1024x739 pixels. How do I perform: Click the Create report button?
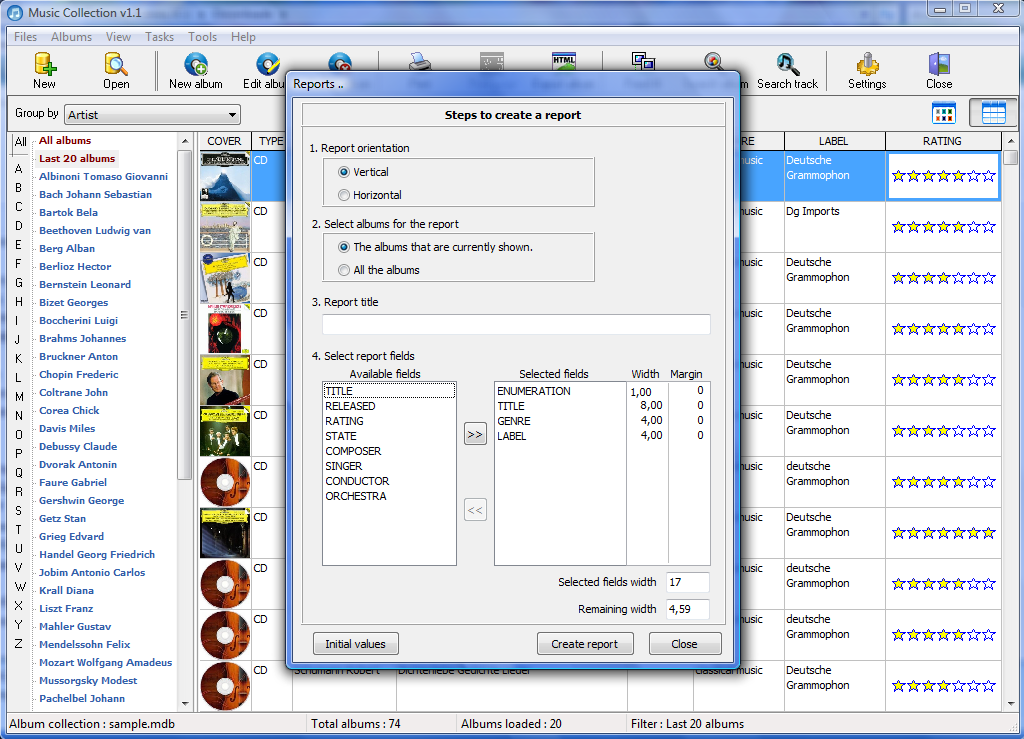tap(585, 644)
